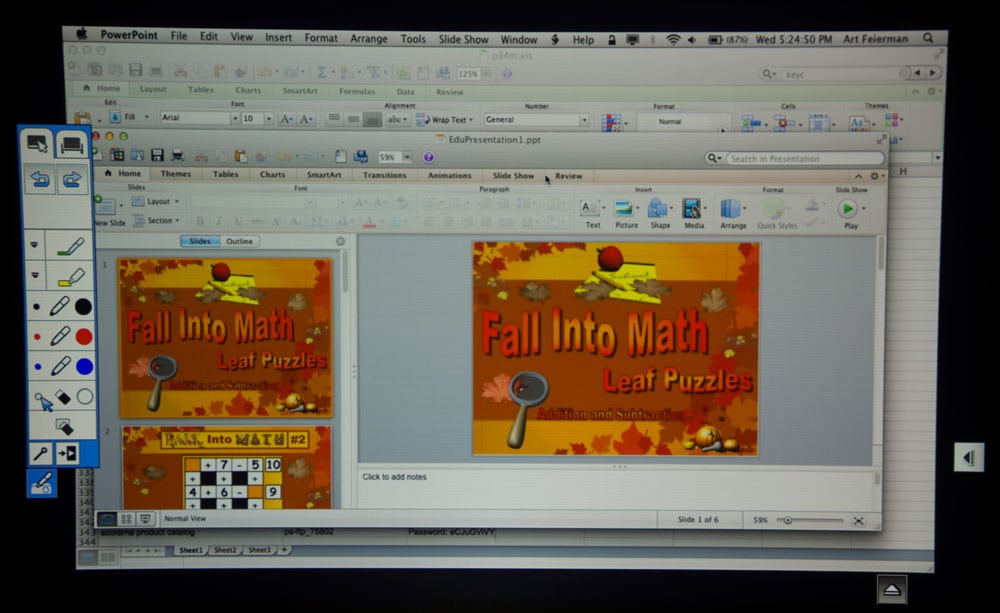
Task: Play the slide show from ribbon
Action: tap(850, 213)
